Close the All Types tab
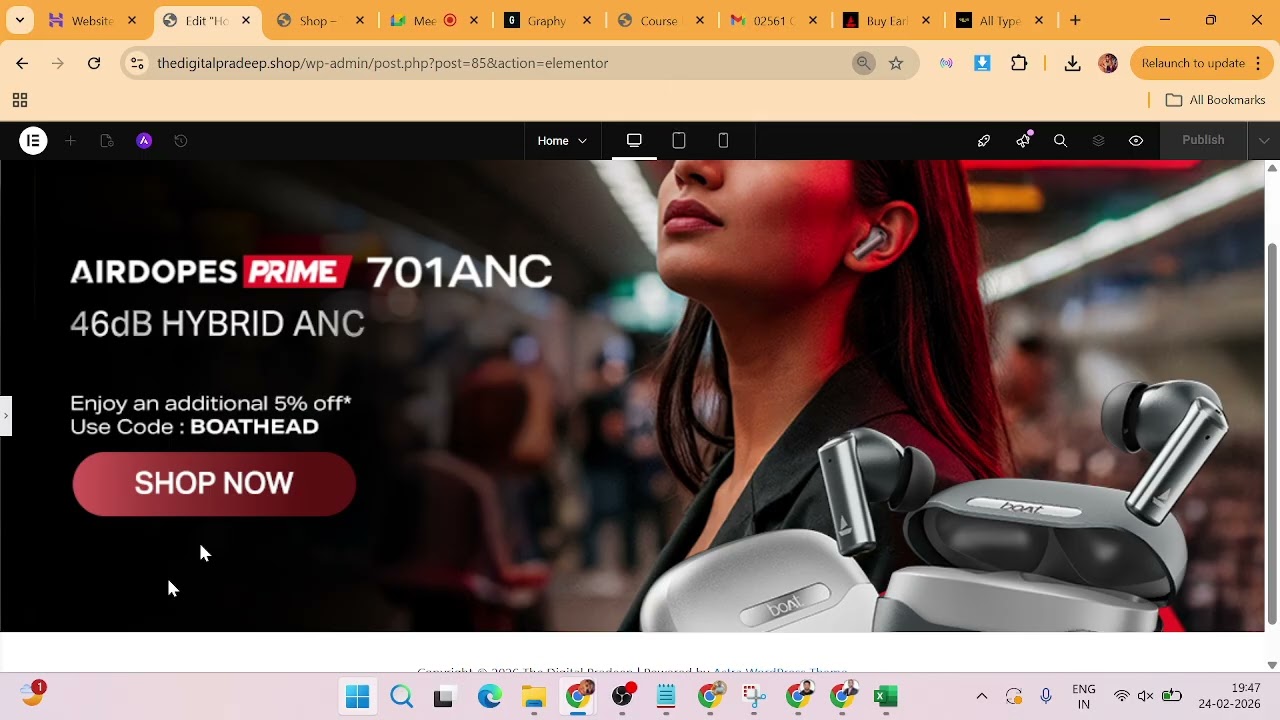Viewport: 1280px width, 720px height. [1039, 20]
